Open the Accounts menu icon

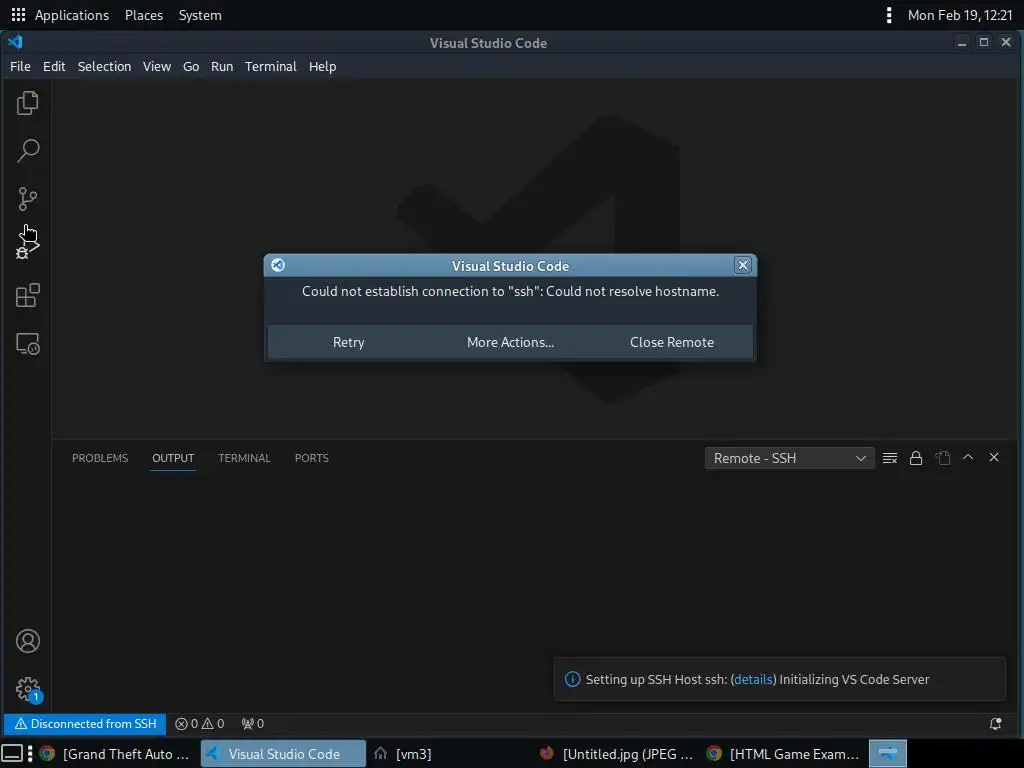click(27, 641)
